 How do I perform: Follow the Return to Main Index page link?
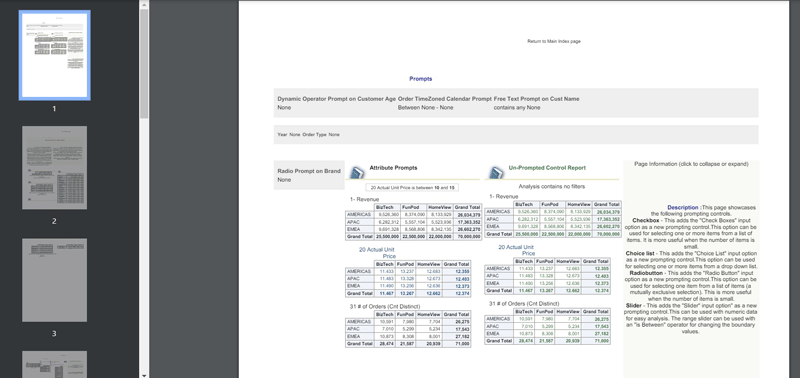tap(554, 41)
